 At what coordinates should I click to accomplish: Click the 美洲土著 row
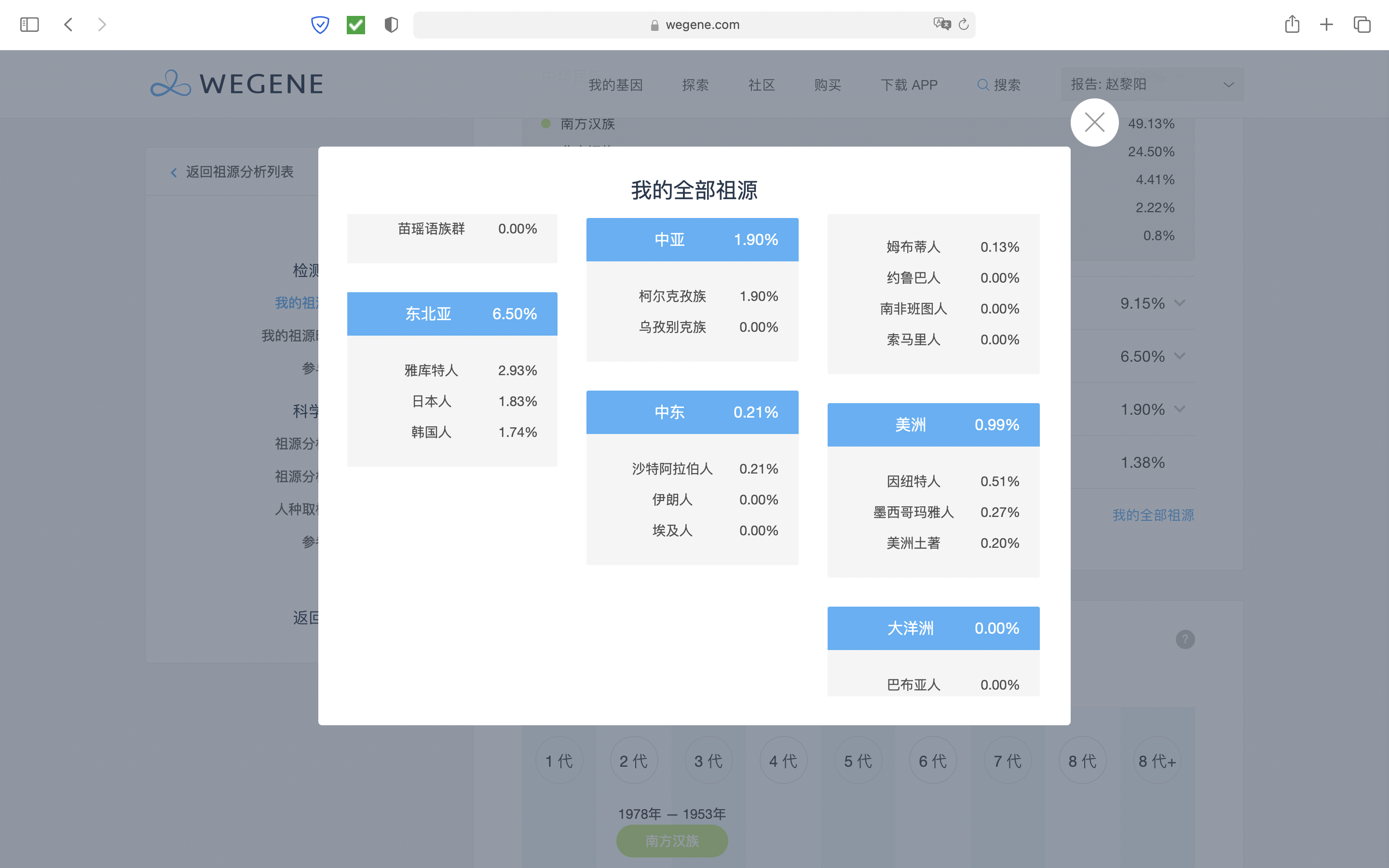[933, 543]
